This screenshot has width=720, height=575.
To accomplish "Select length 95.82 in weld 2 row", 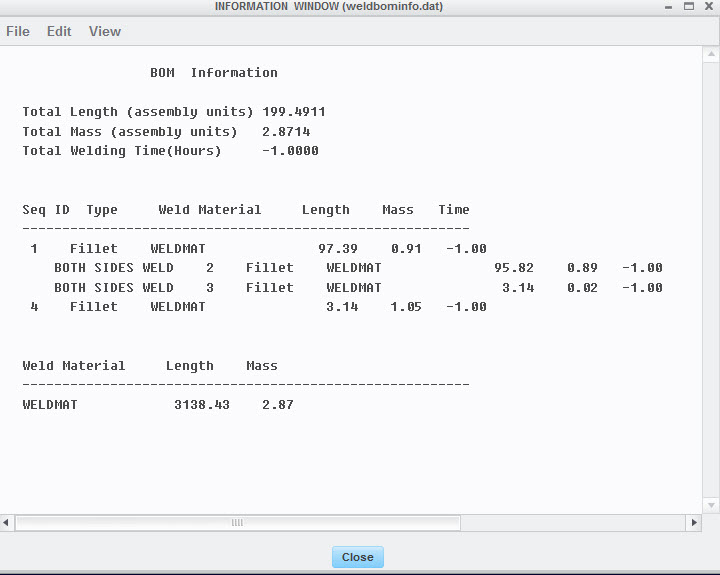I will click(513, 268).
